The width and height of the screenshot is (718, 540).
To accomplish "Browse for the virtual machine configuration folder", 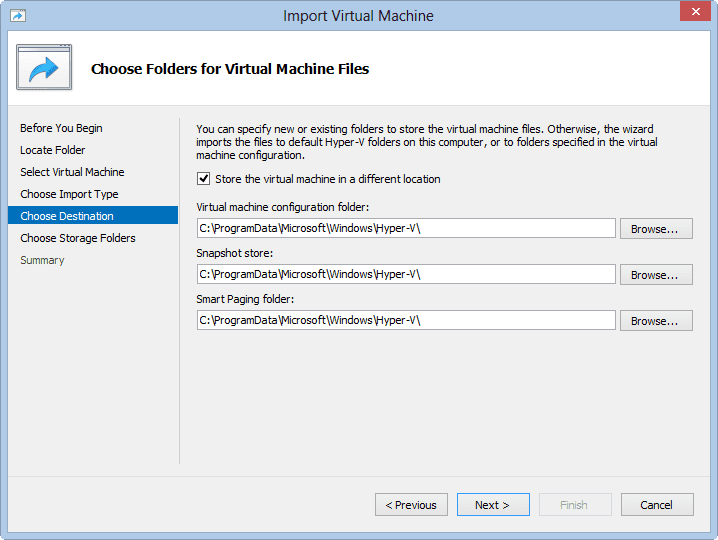I will [656, 229].
